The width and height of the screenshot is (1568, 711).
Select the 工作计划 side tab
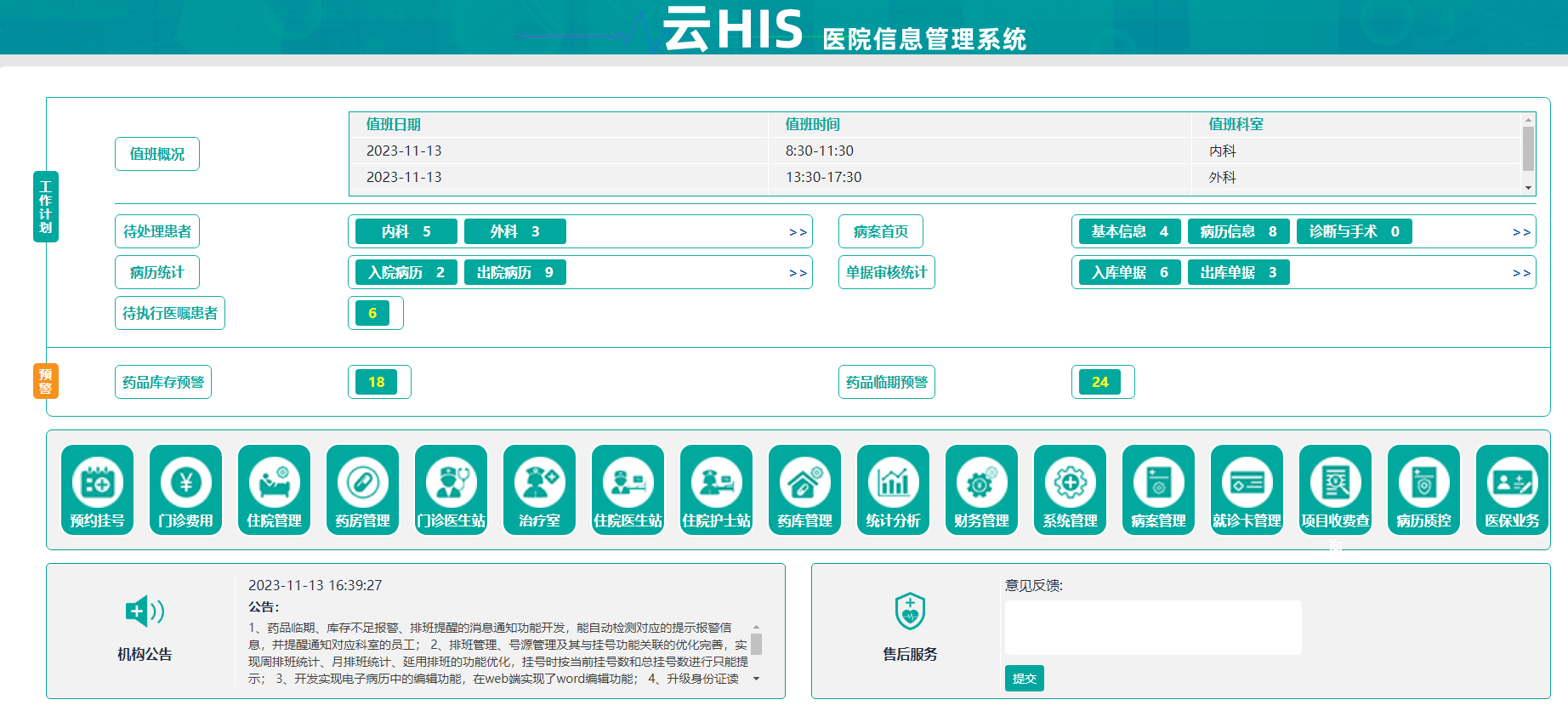[x=46, y=207]
